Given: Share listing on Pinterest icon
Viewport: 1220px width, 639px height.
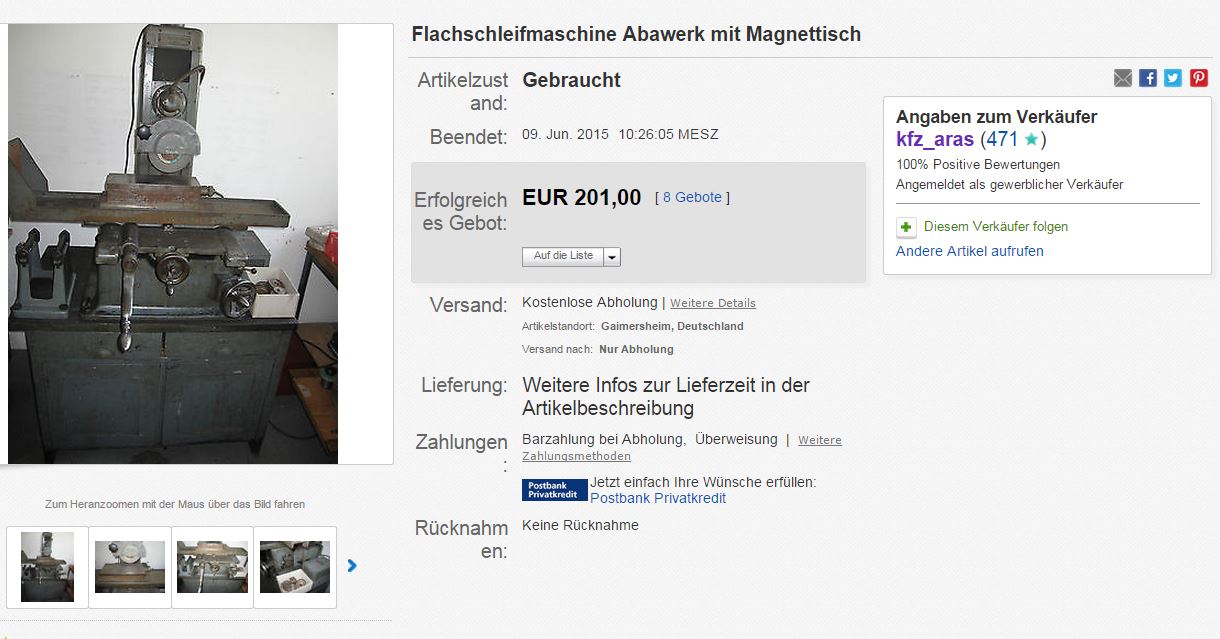Looking at the screenshot, I should tap(1198, 78).
